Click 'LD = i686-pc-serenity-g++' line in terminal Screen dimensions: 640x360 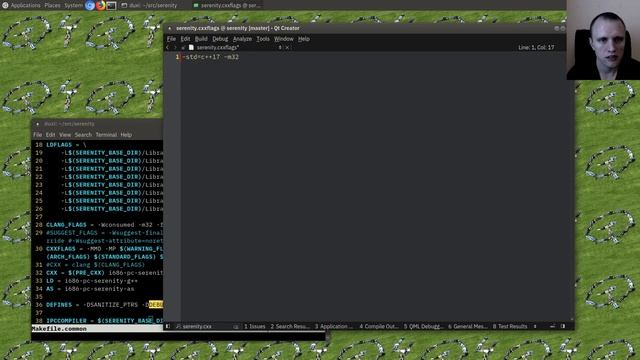92,281
